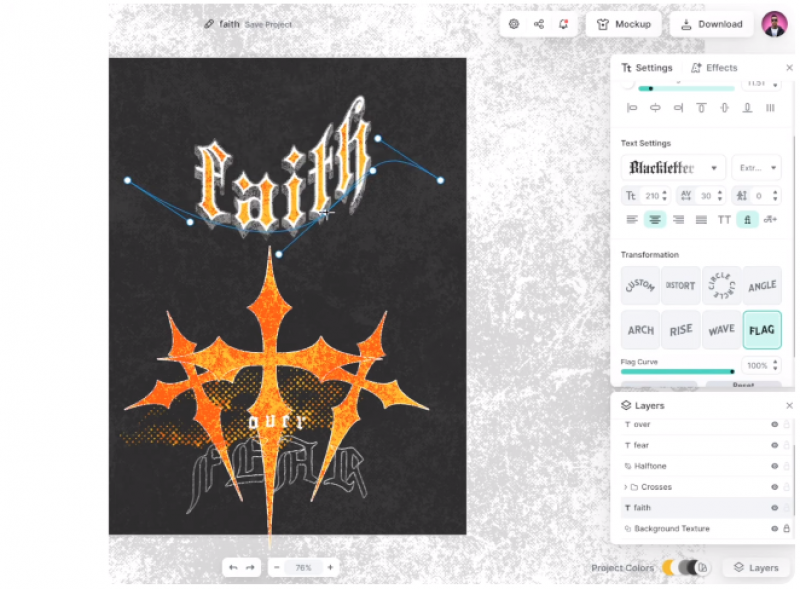The width and height of the screenshot is (800, 589).
Task: Choose the WAVE transformation style
Action: [x=721, y=330]
